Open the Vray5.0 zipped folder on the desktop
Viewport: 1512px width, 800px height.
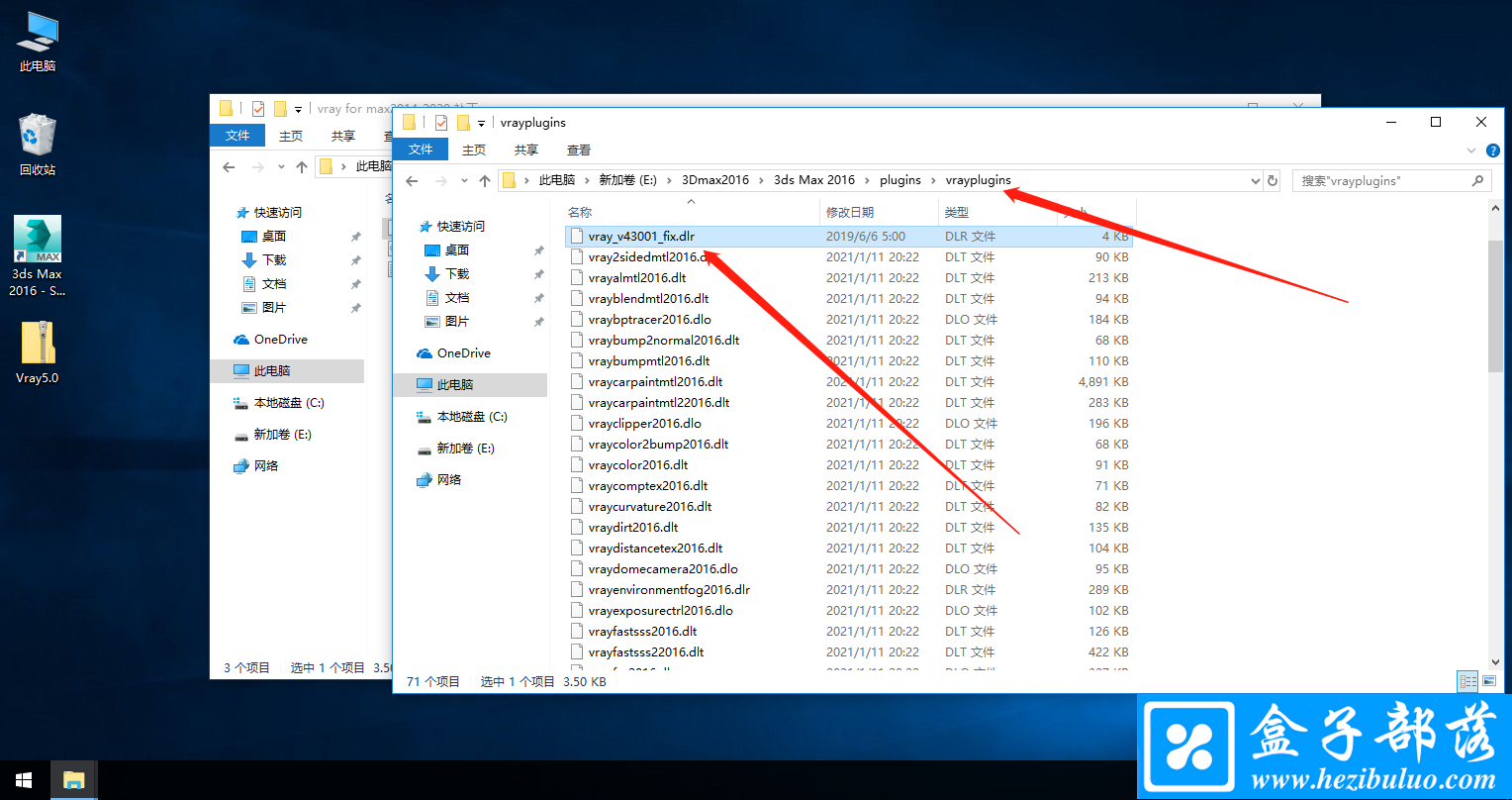(x=38, y=351)
